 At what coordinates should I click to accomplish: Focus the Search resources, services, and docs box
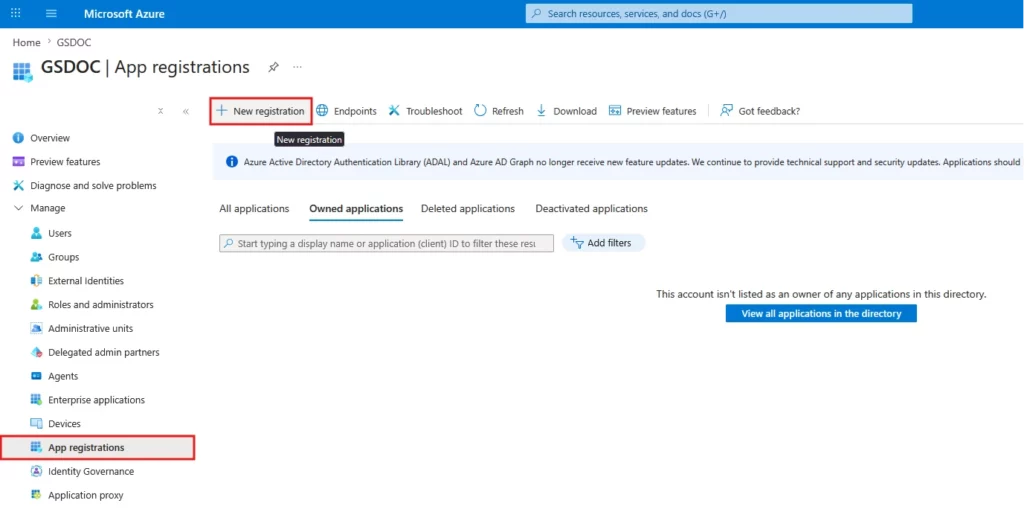(x=718, y=13)
